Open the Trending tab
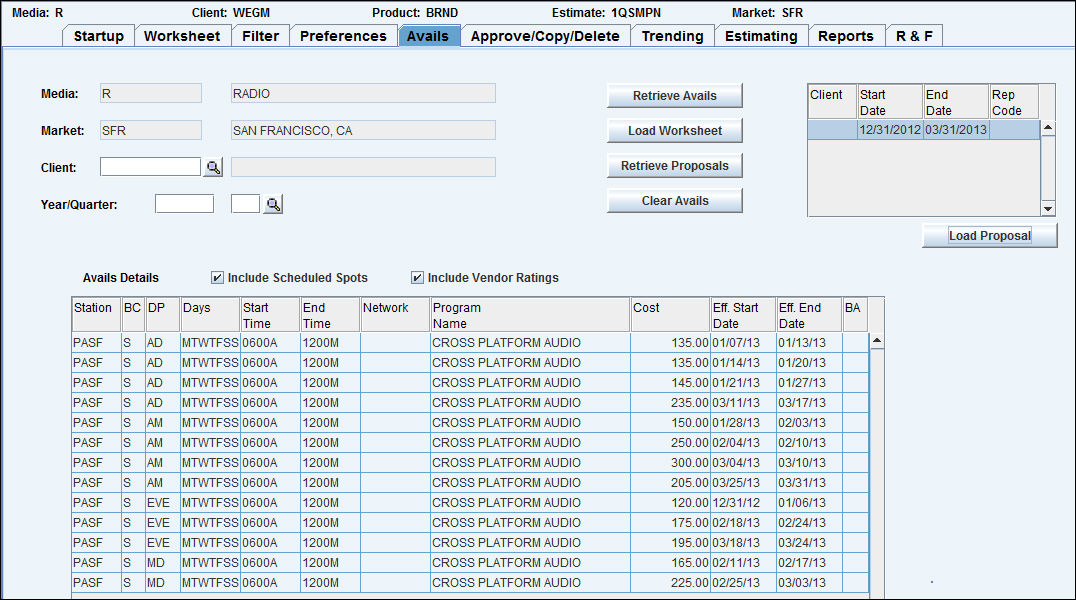Screen dimensions: 1076x600 (672, 36)
